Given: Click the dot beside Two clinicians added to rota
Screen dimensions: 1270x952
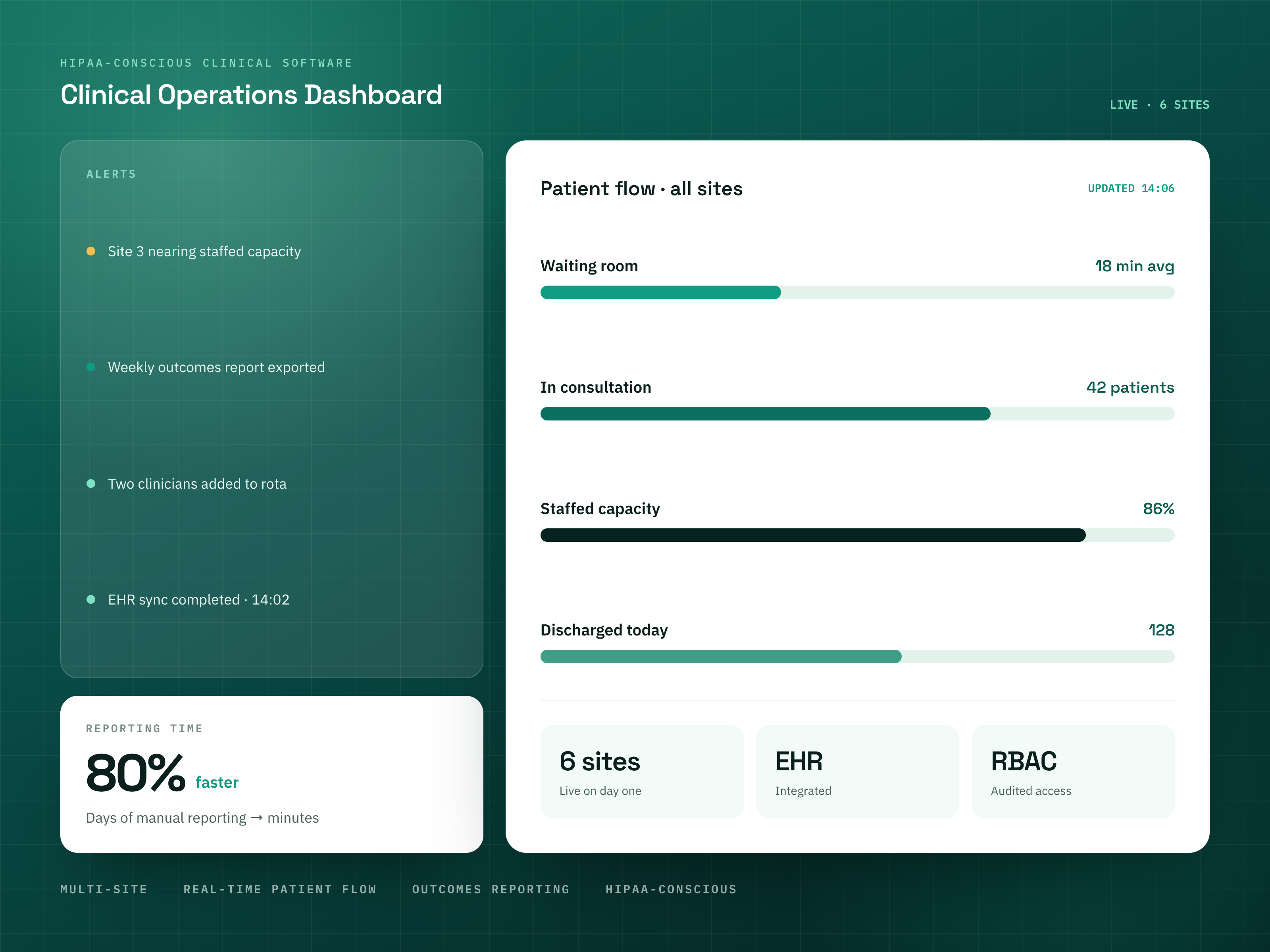Looking at the screenshot, I should coord(91,484).
